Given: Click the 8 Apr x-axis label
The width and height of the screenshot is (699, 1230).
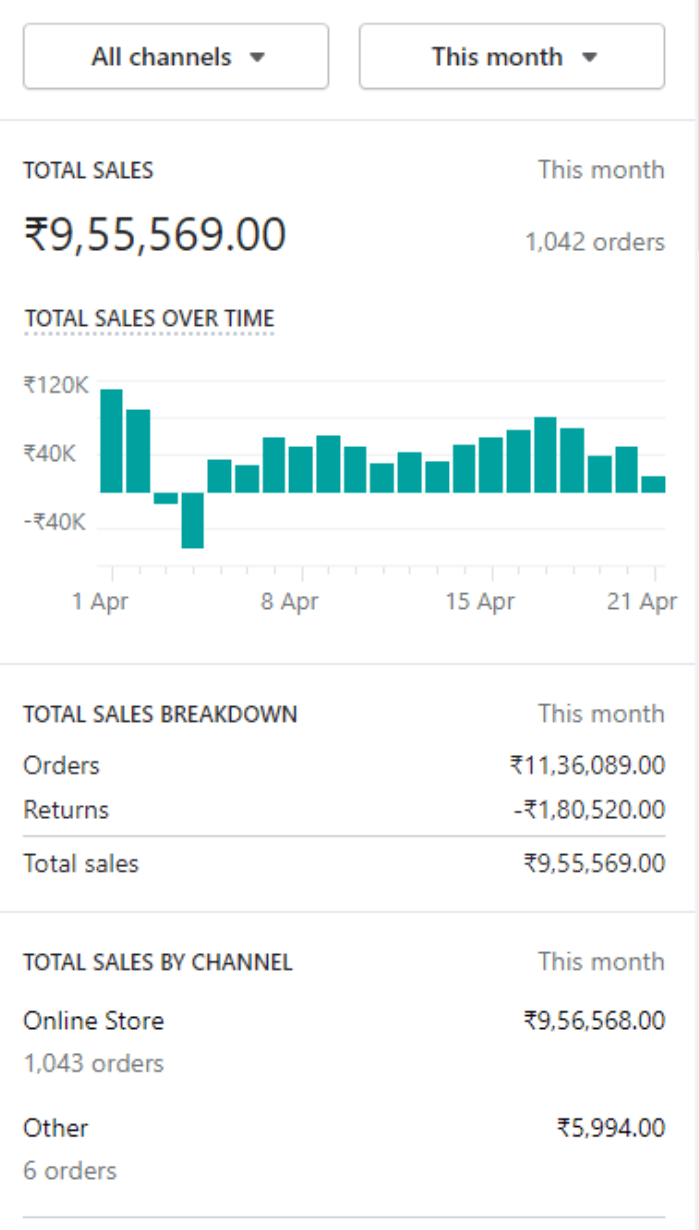Looking at the screenshot, I should coord(290,602).
